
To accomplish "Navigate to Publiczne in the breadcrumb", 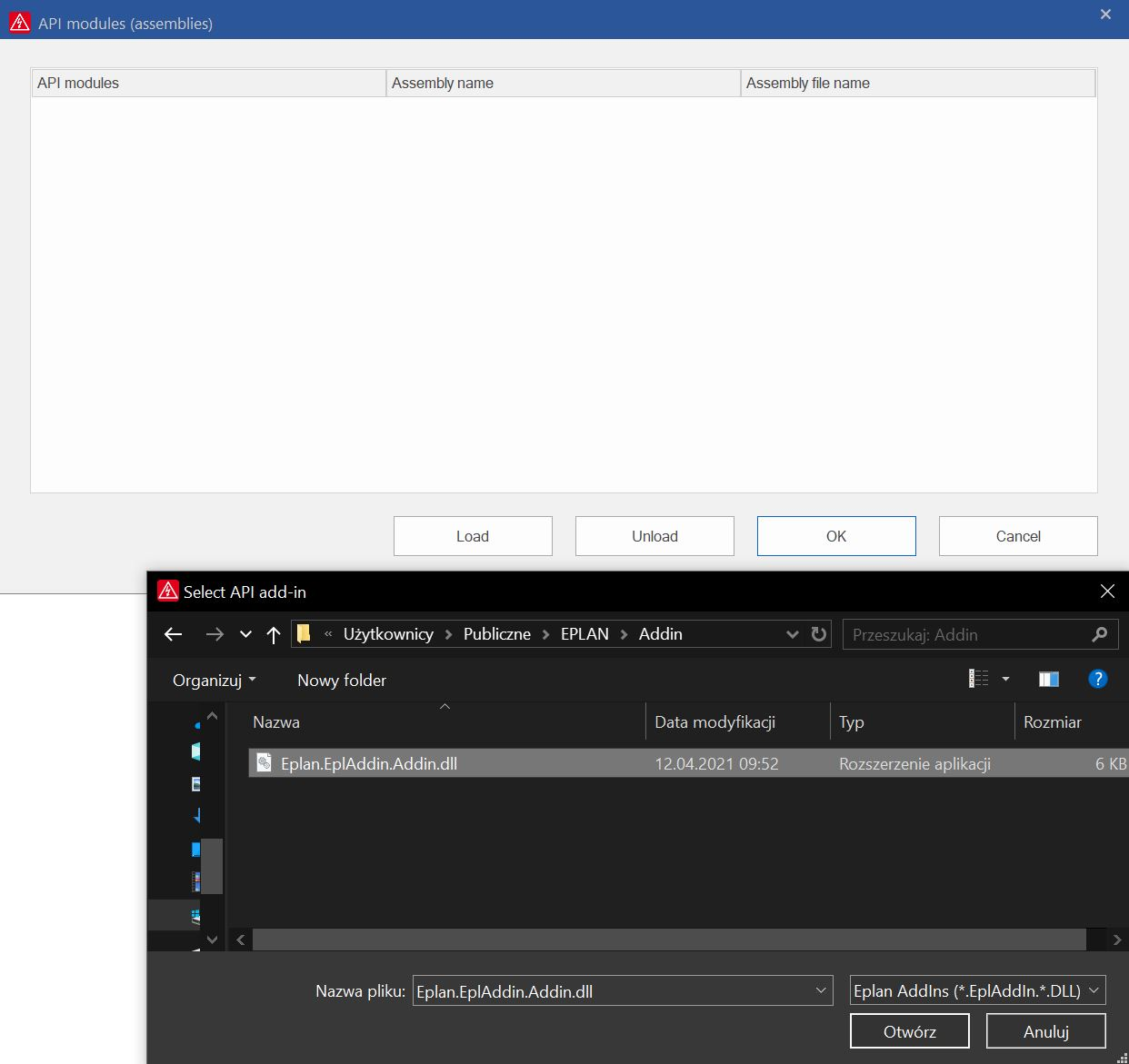I will coord(497,634).
